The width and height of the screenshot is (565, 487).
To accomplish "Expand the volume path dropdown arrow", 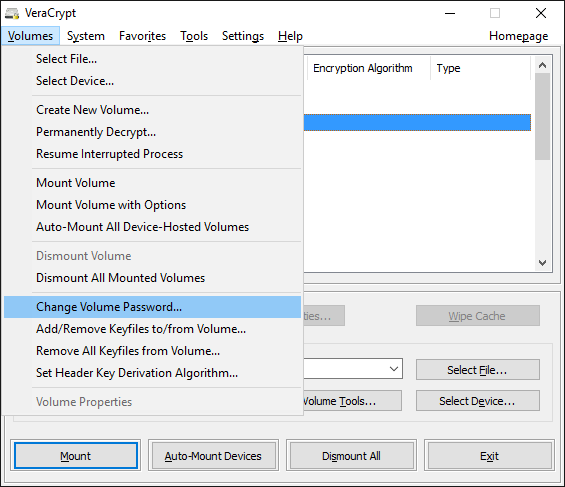I will (394, 369).
